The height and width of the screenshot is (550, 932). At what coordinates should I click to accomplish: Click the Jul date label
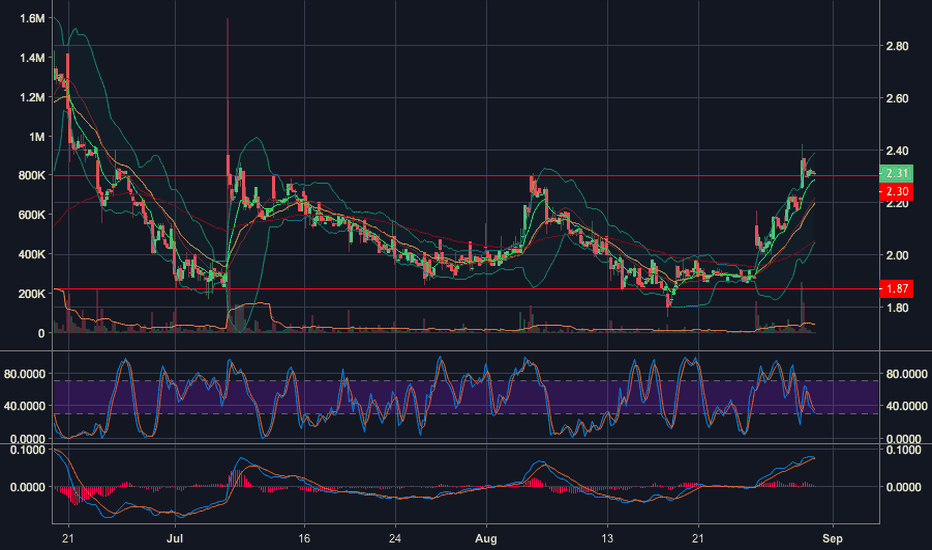(175, 538)
